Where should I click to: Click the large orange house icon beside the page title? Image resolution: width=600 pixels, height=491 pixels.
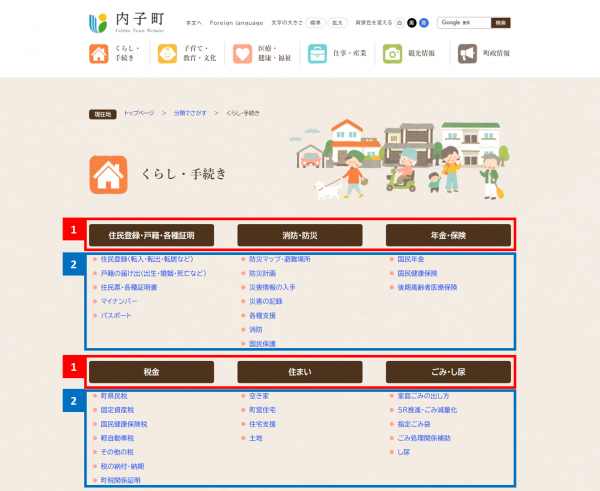click(108, 175)
